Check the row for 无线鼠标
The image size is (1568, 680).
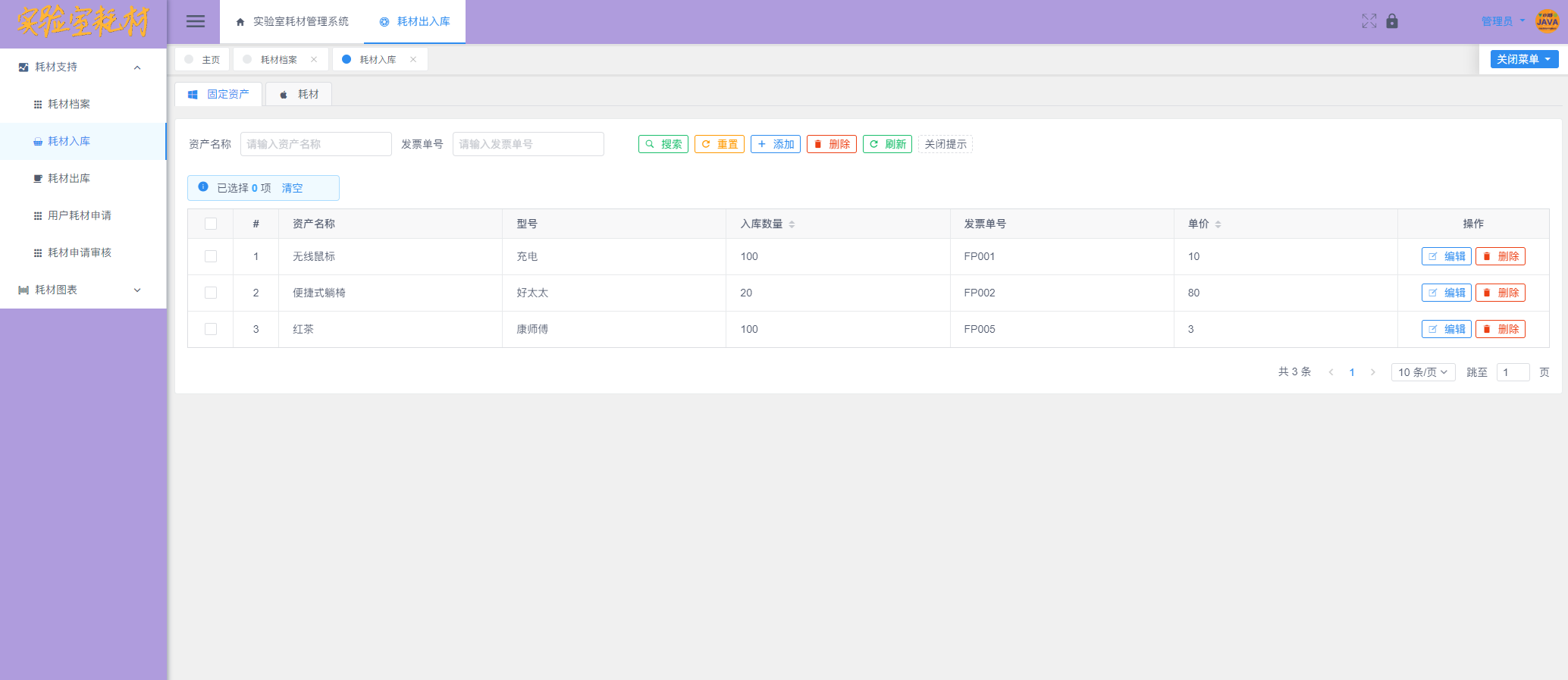click(x=211, y=256)
